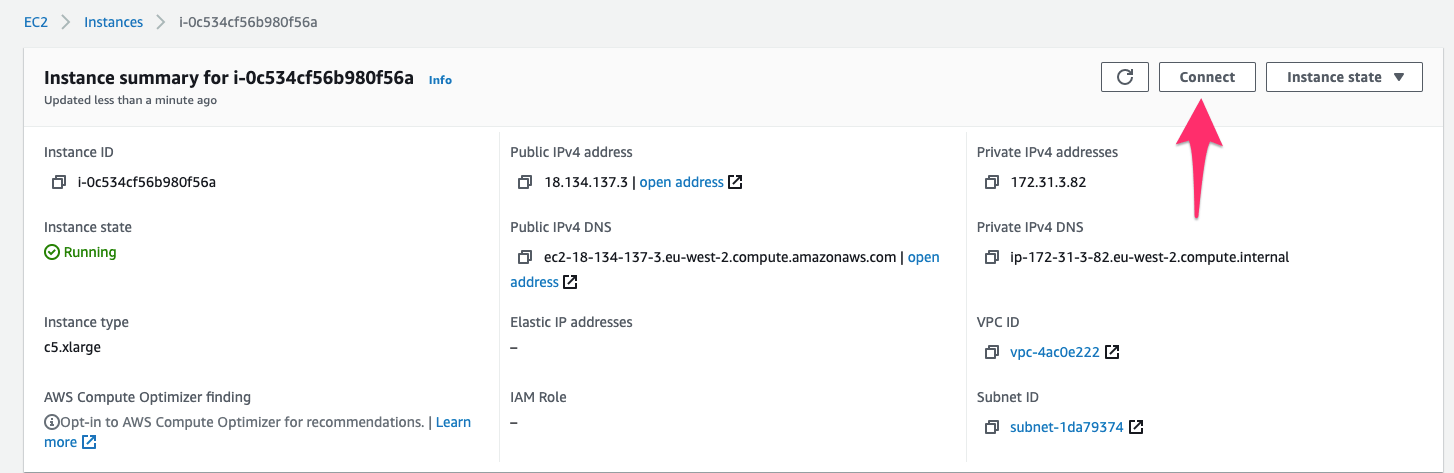Click the refresh instance summary button

[x=1125, y=77]
